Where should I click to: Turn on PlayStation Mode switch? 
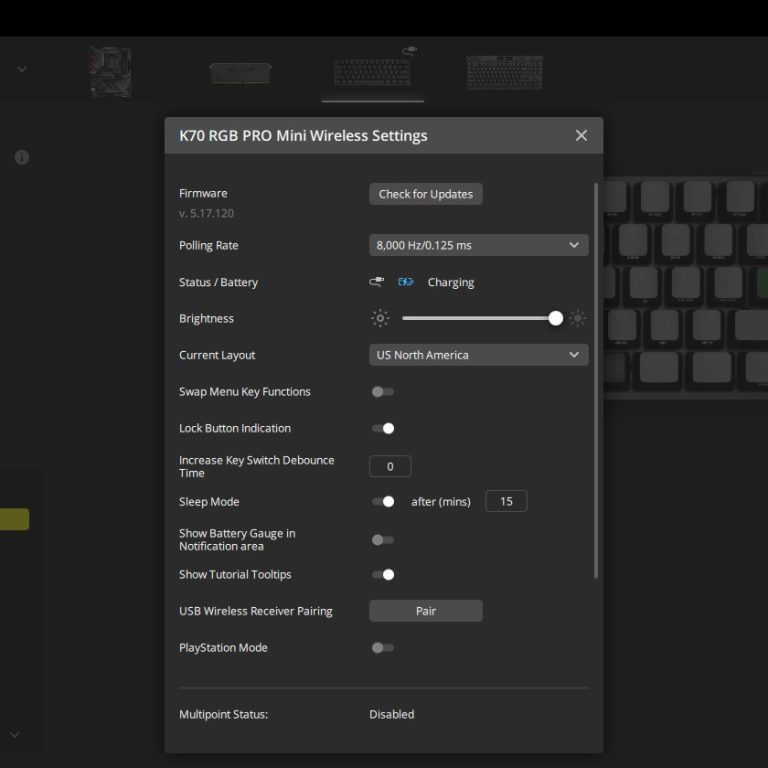[x=382, y=648]
